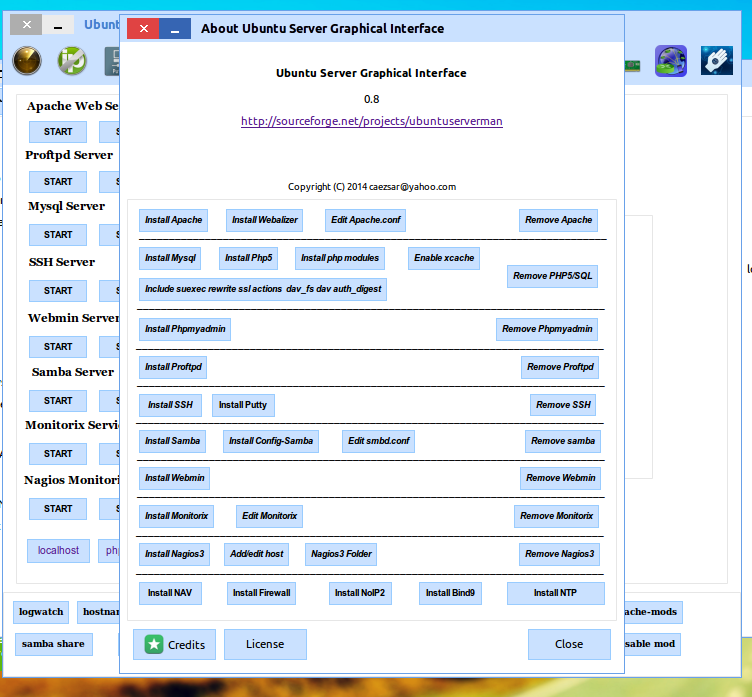The width and height of the screenshot is (752, 697).
Task: Open Edit smbd.conf
Action: pyautogui.click(x=378, y=441)
